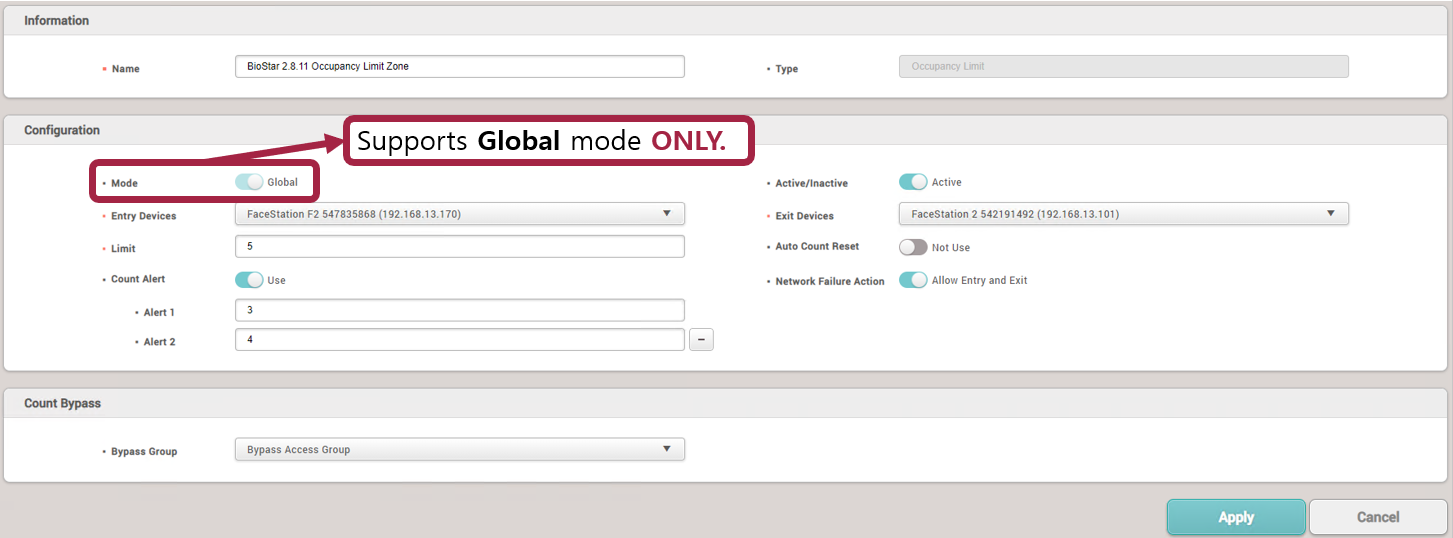
Task: Open the Entry Devices dropdown
Action: (459, 213)
